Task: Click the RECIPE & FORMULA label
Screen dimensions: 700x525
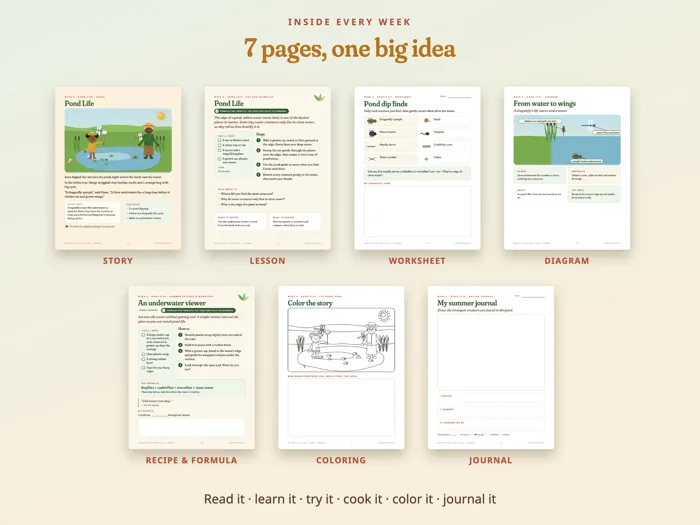Action: point(192,460)
